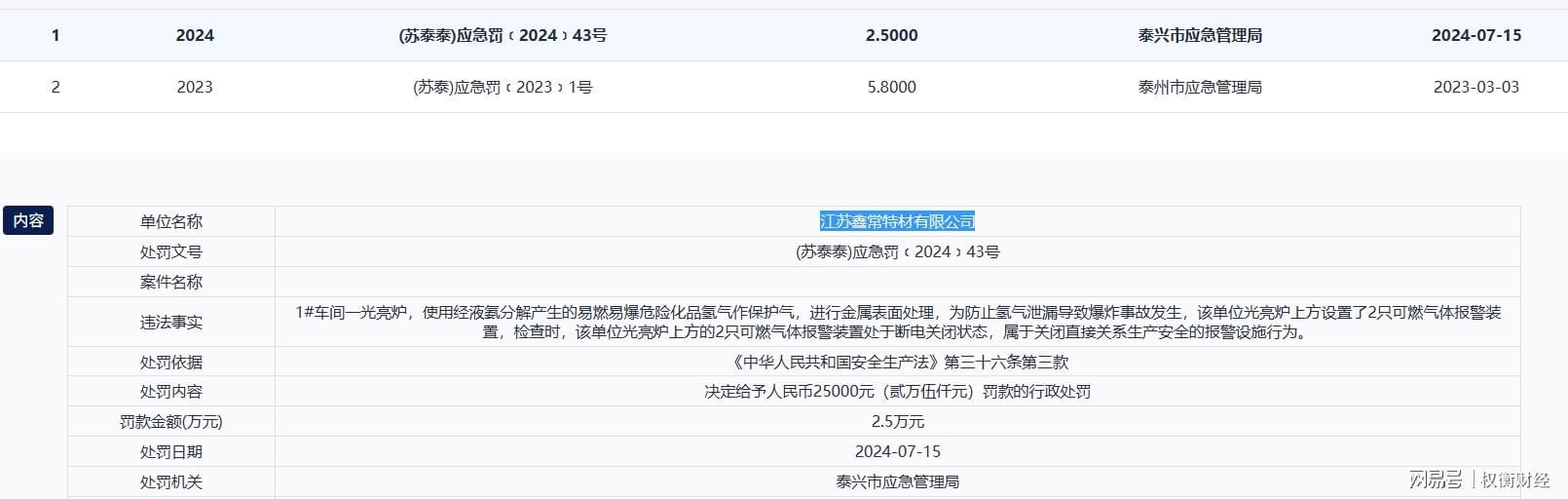Click amount 2.5000 in first row

tap(892, 35)
